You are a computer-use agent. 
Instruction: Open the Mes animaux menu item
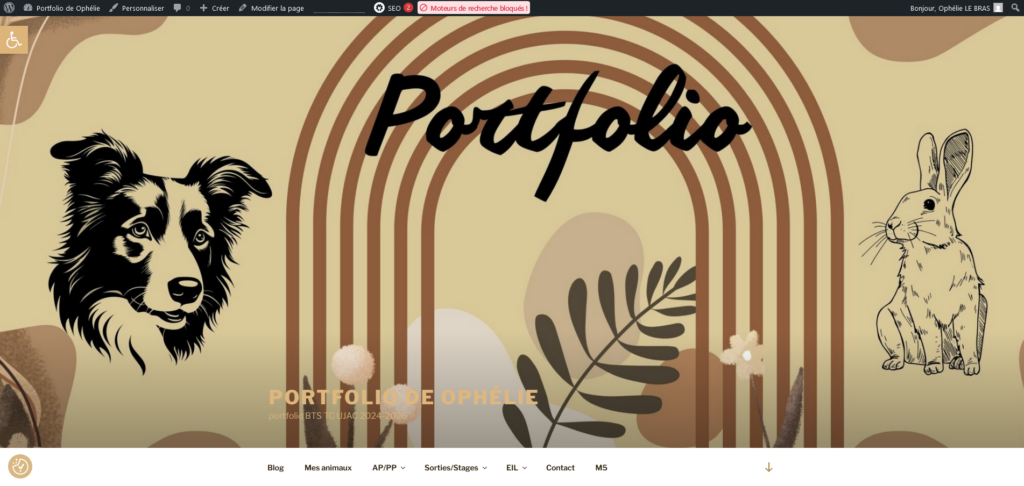(328, 468)
